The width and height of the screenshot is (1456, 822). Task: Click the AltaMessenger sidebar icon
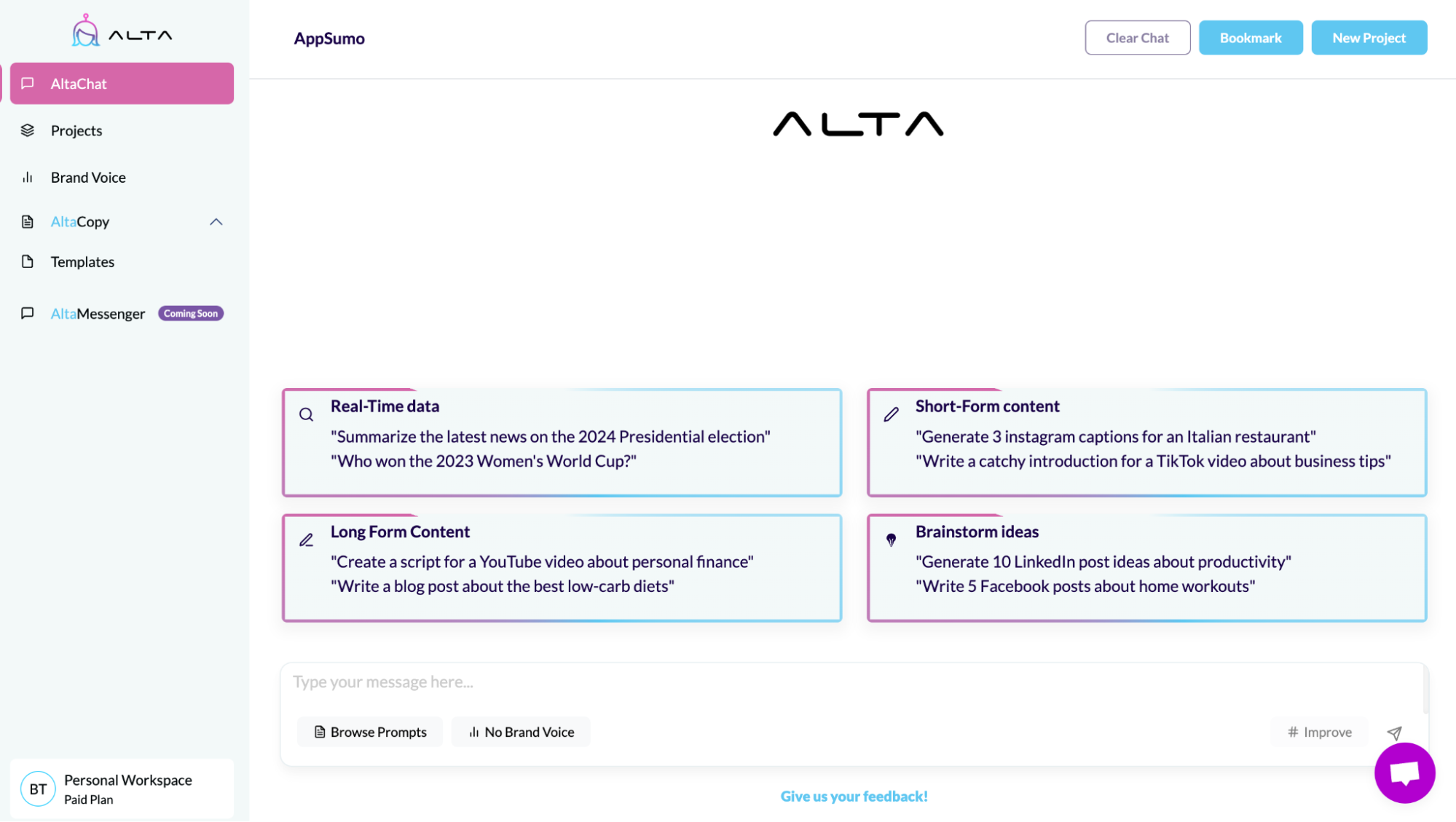(28, 313)
